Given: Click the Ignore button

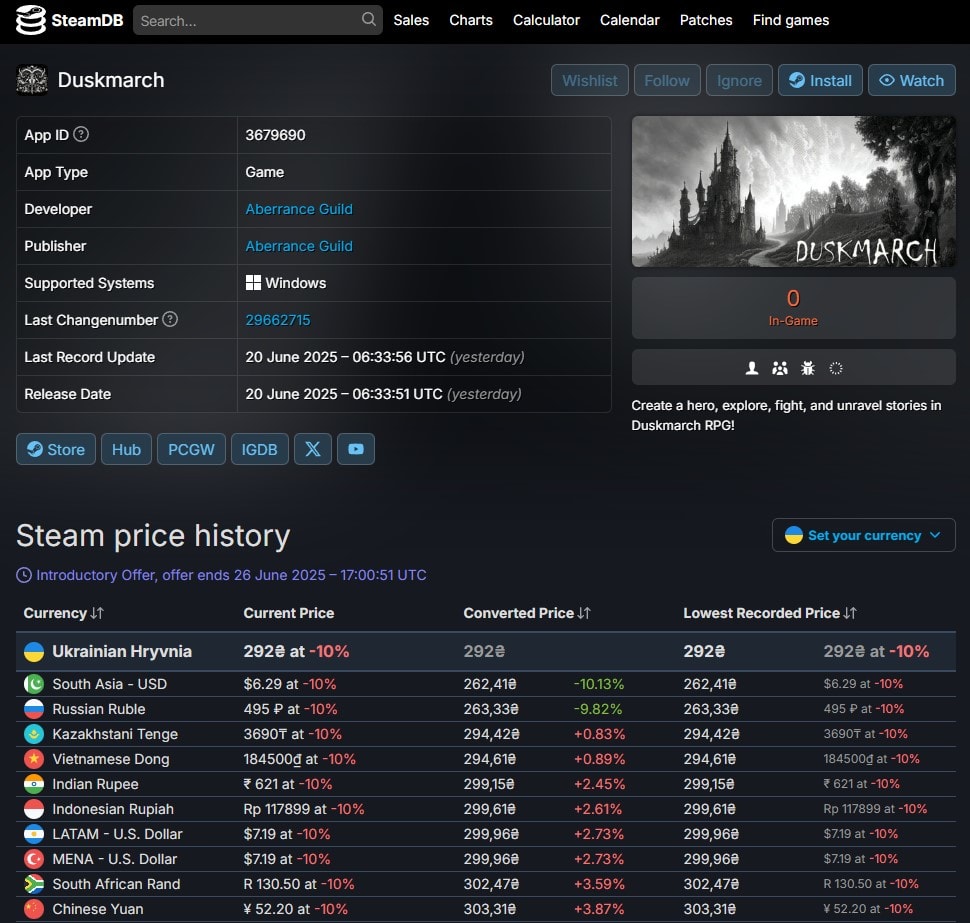Looking at the screenshot, I should pyautogui.click(x=739, y=80).
